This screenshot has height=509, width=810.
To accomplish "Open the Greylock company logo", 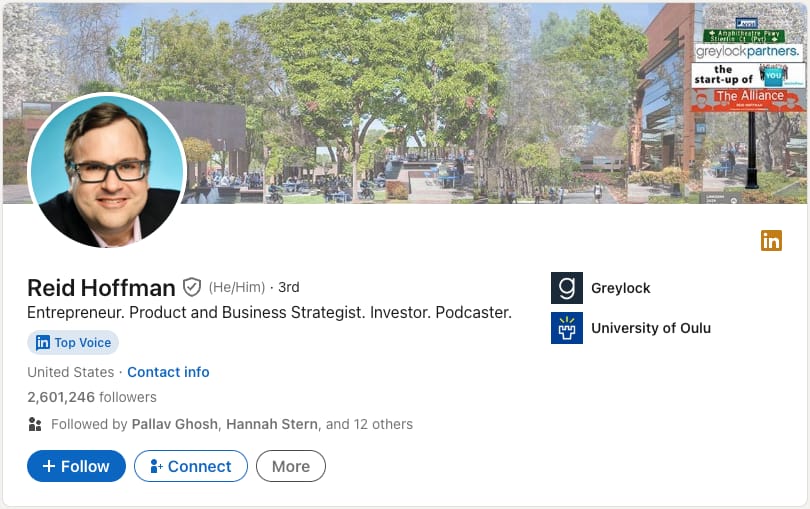I will [567, 288].
